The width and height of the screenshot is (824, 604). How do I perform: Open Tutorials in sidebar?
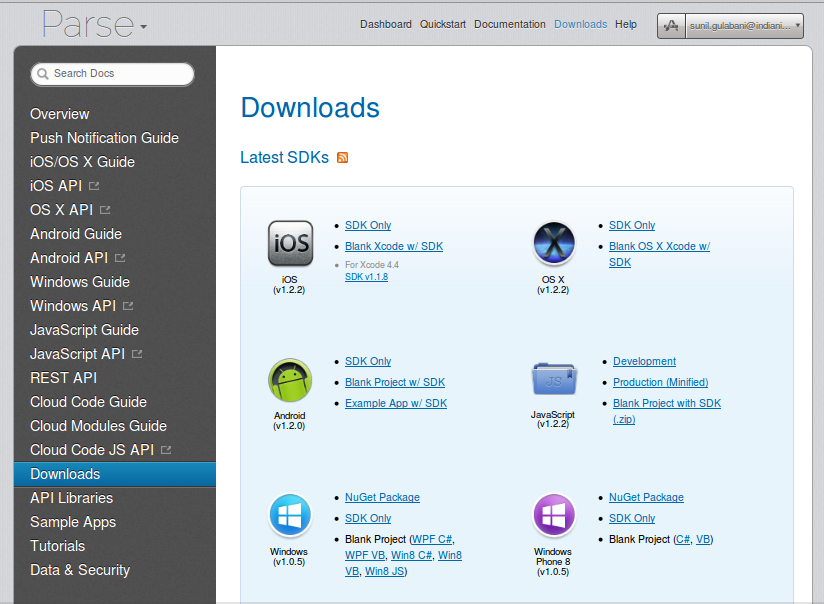click(x=57, y=546)
